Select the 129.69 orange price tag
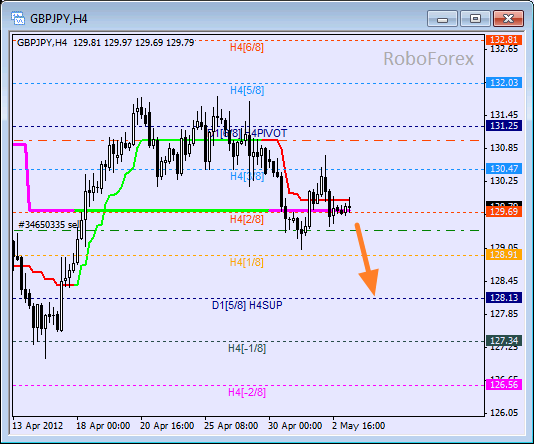The height and width of the screenshot is (444, 534). pyautogui.click(x=504, y=212)
